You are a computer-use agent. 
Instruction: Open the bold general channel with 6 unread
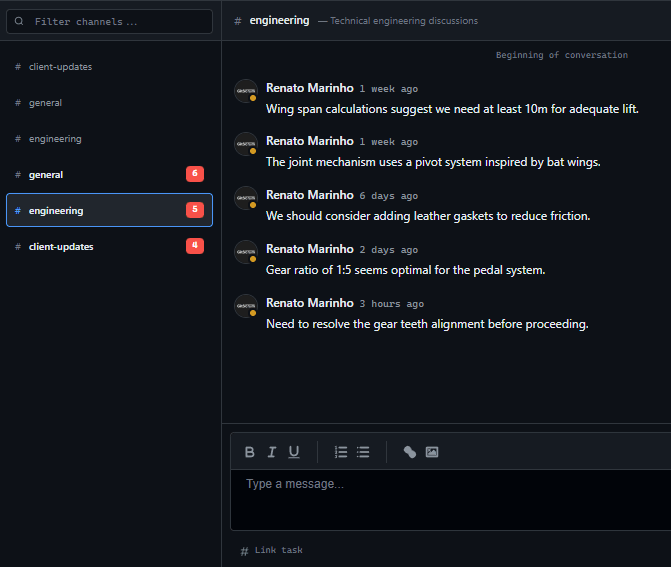pos(110,175)
